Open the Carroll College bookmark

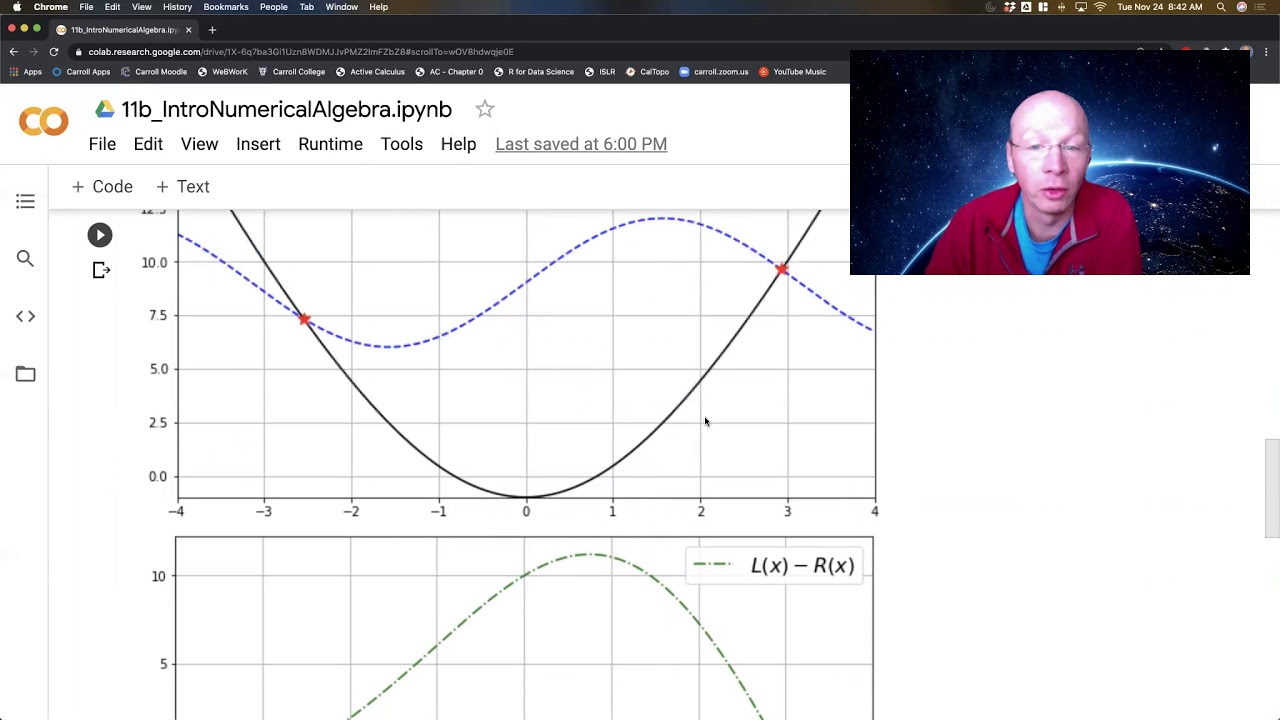291,72
